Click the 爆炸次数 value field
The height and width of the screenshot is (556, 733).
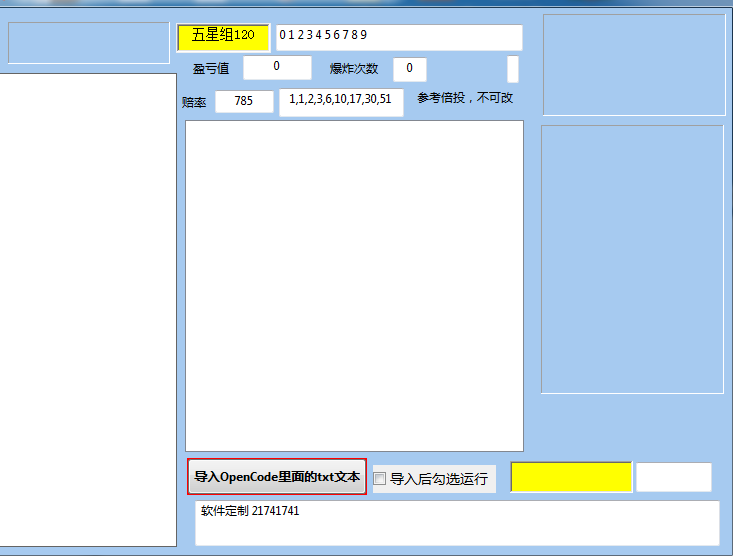pyautogui.click(x=410, y=69)
